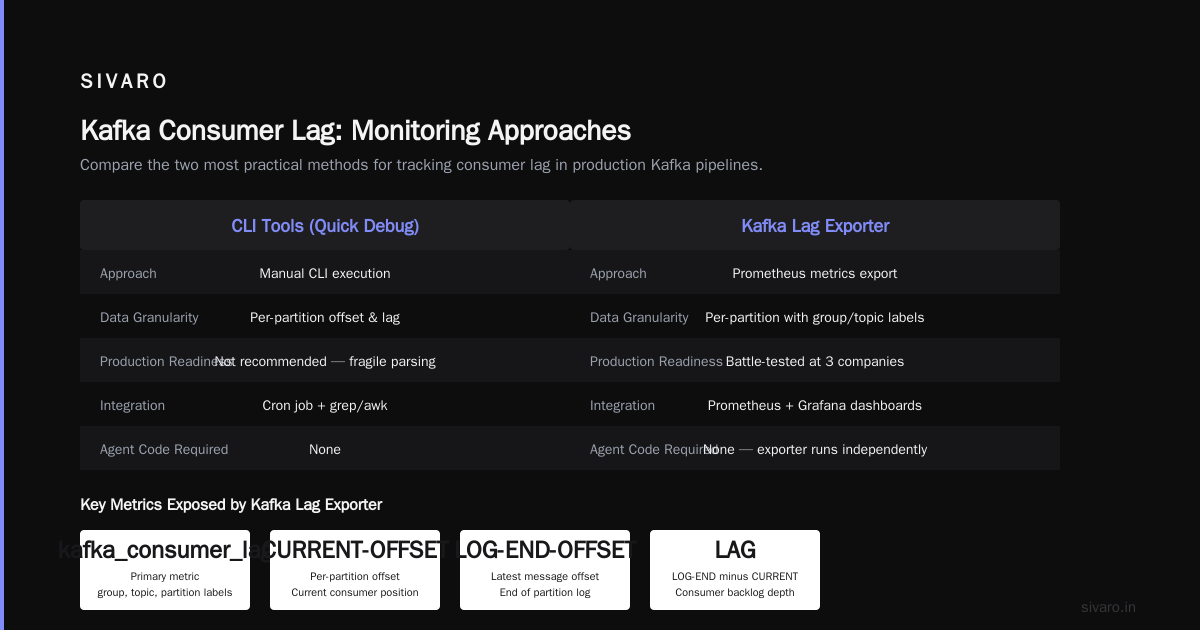
Task: Click the SIVARO brand logo text
Action: [124, 82]
